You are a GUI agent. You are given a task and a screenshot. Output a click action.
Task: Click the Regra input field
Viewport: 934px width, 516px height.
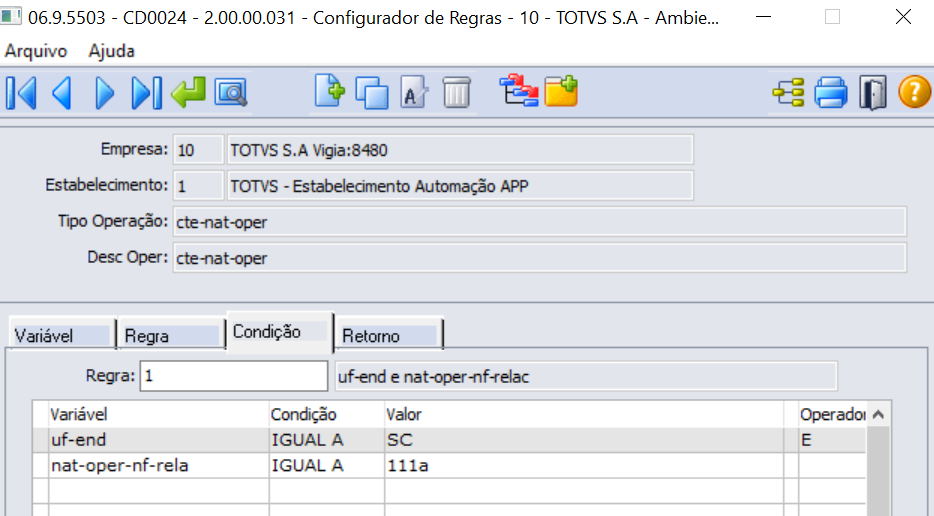[234, 376]
